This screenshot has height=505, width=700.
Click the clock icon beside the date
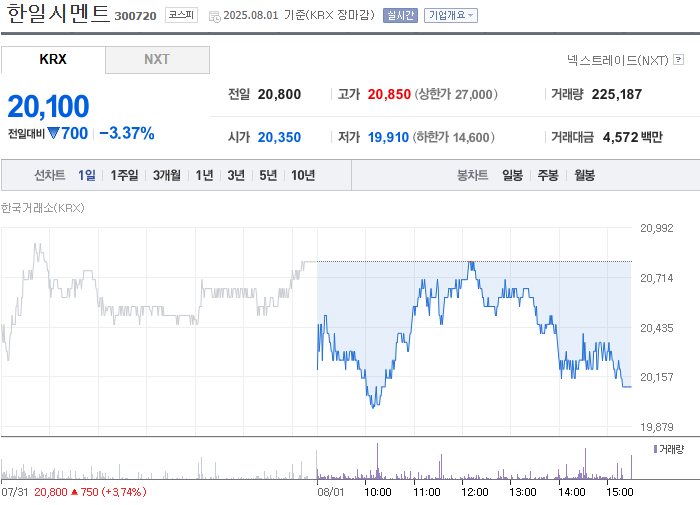point(215,17)
